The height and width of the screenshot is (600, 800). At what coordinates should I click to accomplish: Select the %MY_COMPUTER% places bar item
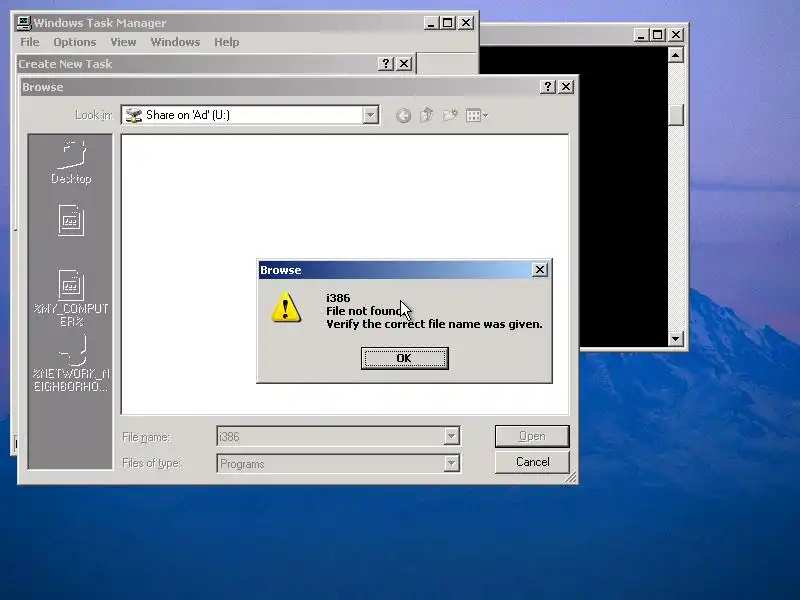click(71, 298)
